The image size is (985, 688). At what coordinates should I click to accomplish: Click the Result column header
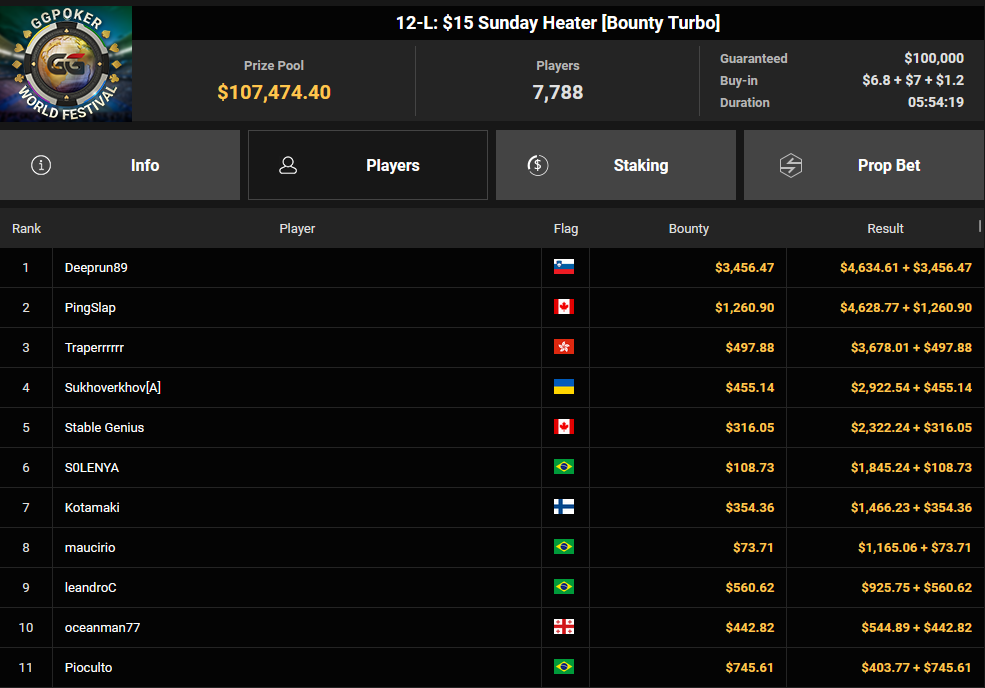885,229
